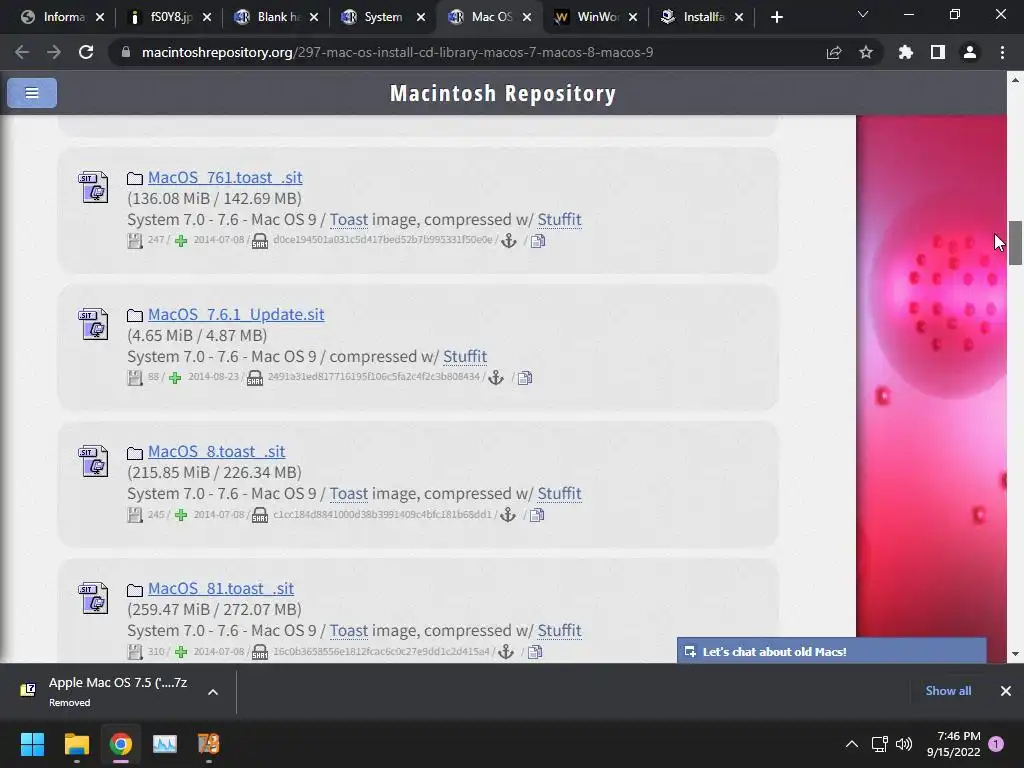Screen dimensions: 1024x768
Task: Download MacOS_761.toast_.sit link
Action: (225, 178)
